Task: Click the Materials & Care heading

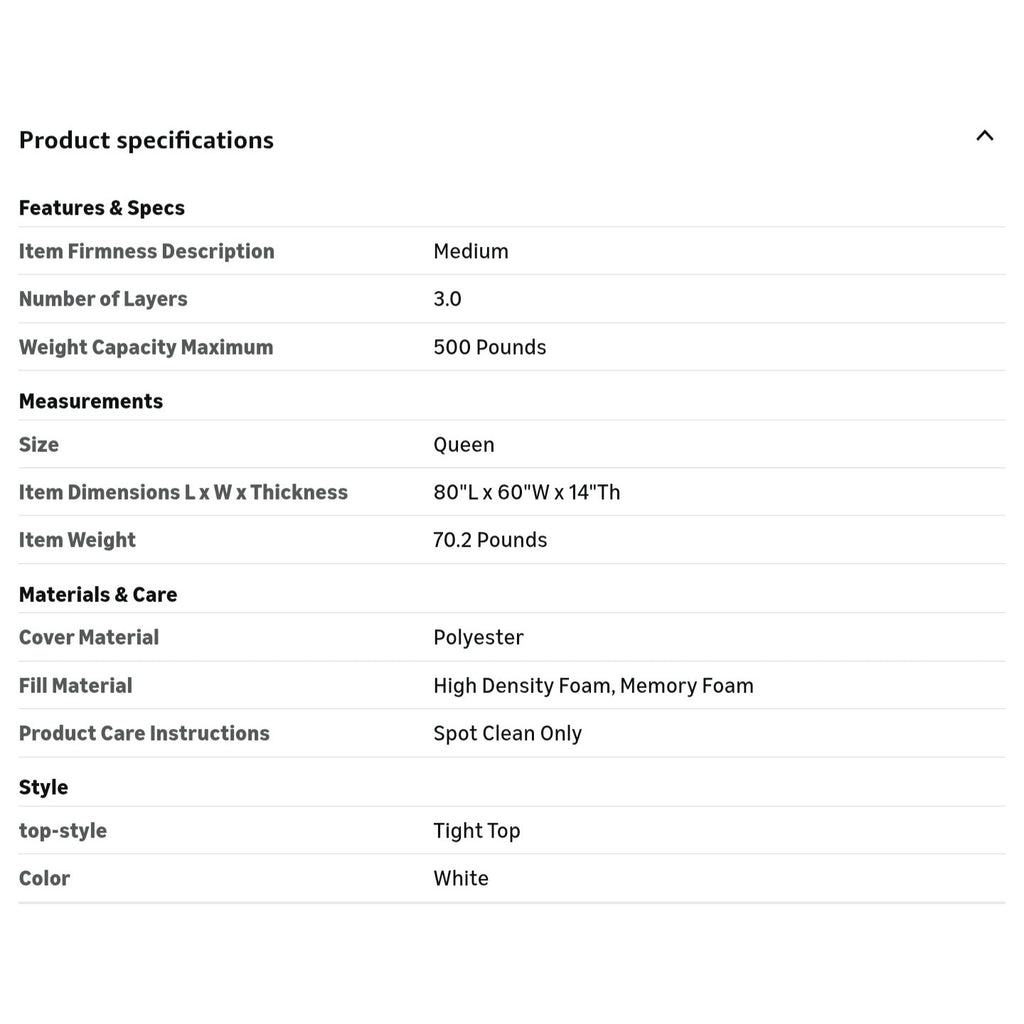Action: coord(98,594)
